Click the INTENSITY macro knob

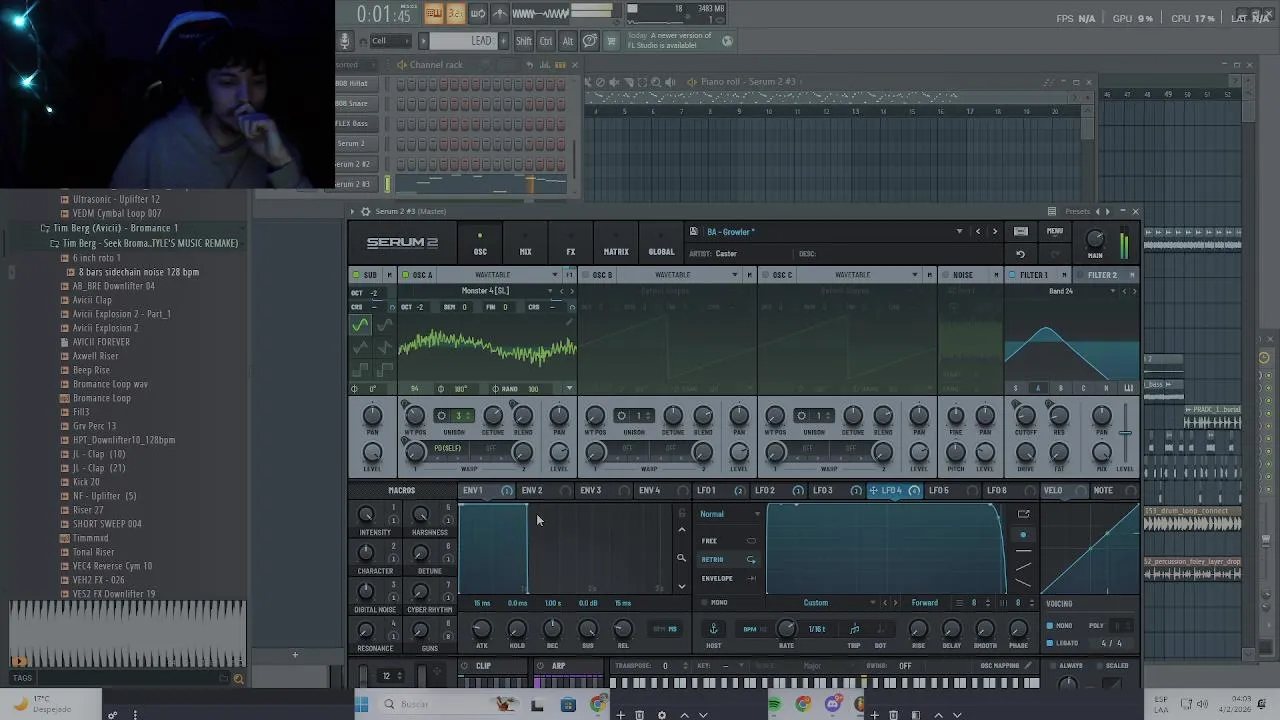coord(366,515)
